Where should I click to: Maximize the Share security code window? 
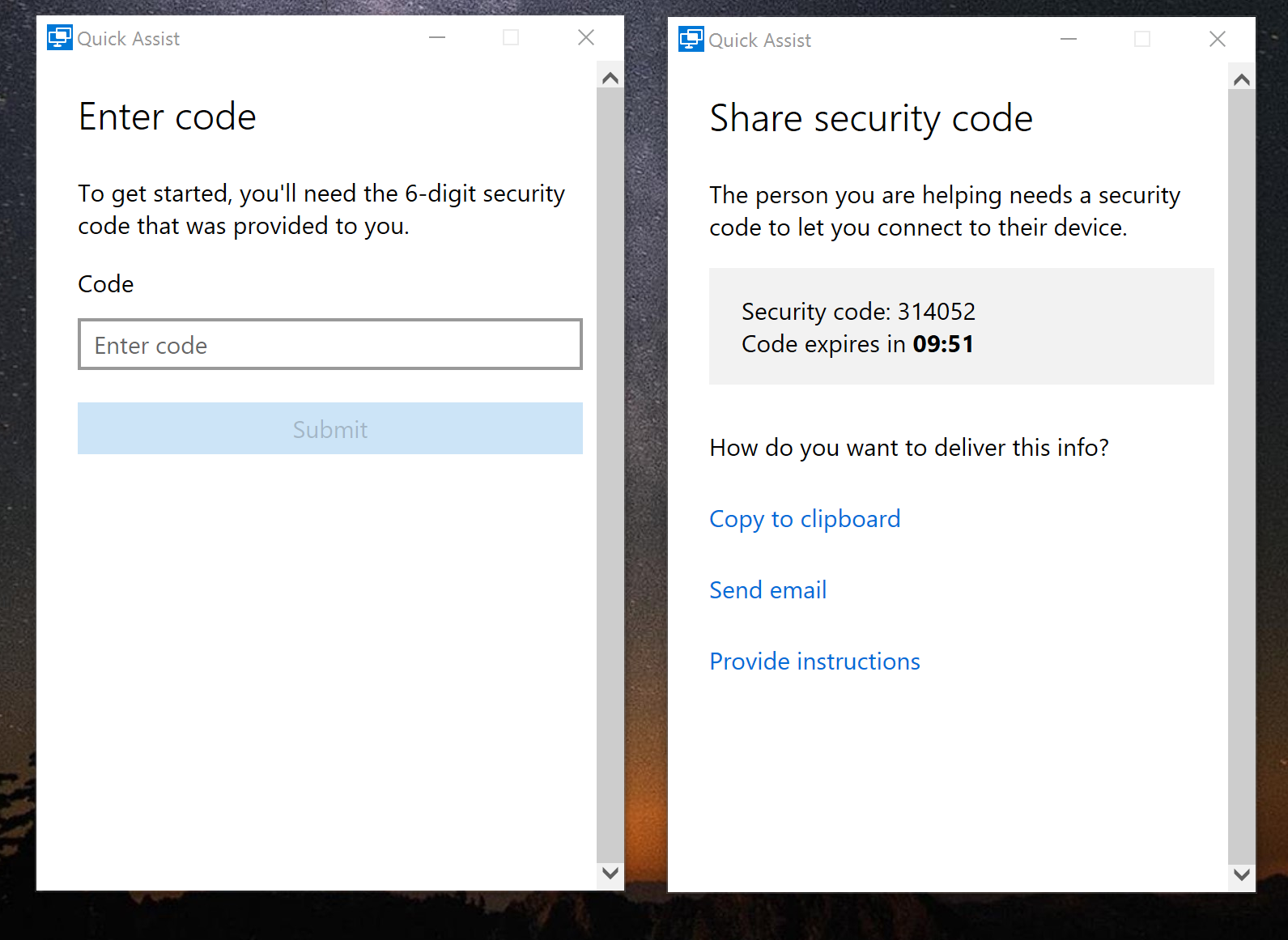point(1142,40)
